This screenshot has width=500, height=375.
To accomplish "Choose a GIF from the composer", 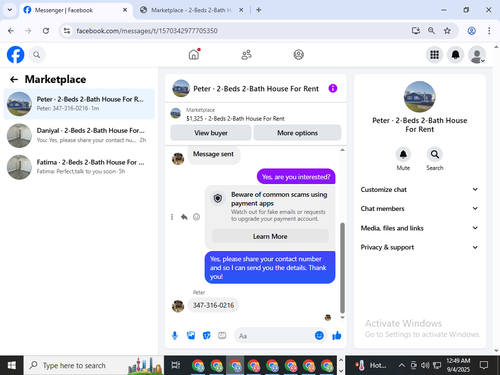I will pyautogui.click(x=222, y=336).
